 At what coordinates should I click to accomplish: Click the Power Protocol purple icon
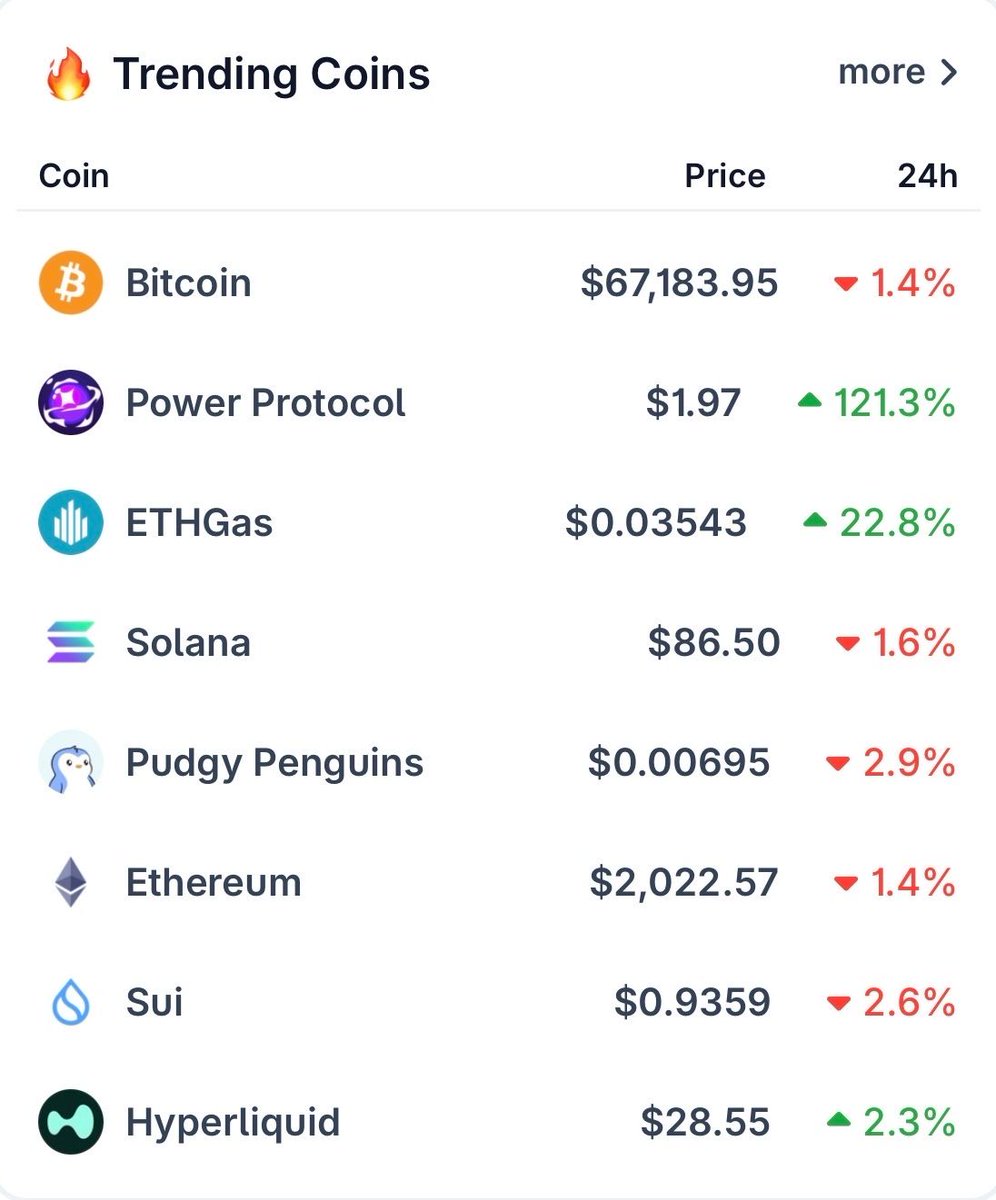coord(70,403)
